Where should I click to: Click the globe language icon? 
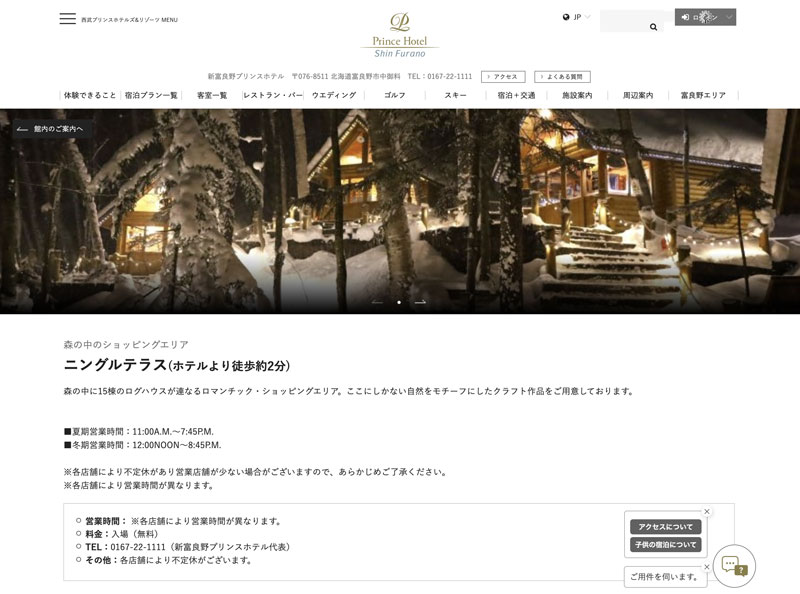566,17
